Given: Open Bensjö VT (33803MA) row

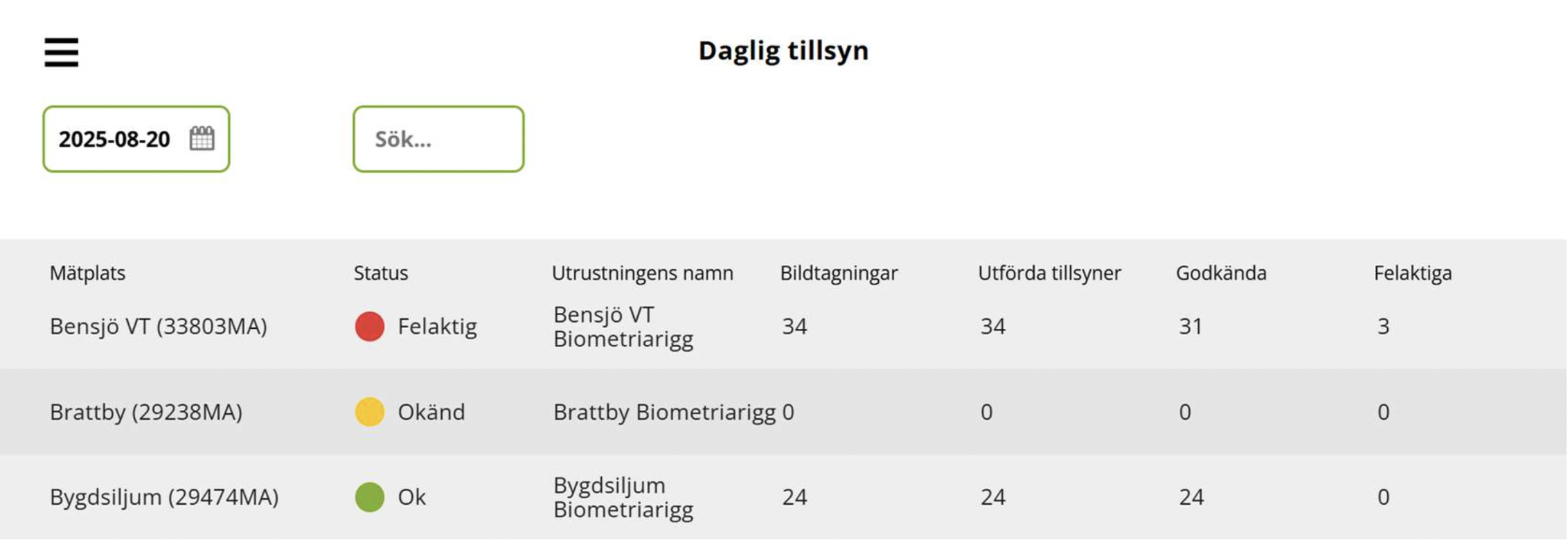Looking at the screenshot, I should click(783, 326).
